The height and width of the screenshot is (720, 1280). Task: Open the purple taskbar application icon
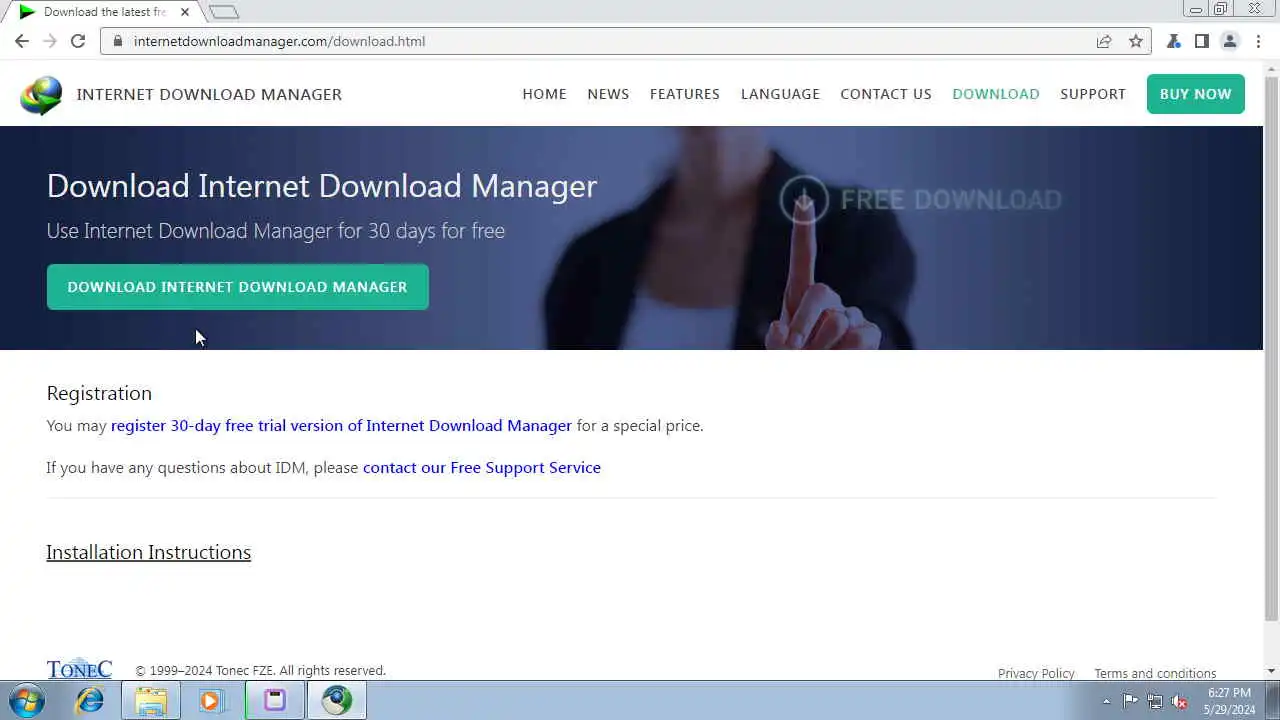(275, 700)
